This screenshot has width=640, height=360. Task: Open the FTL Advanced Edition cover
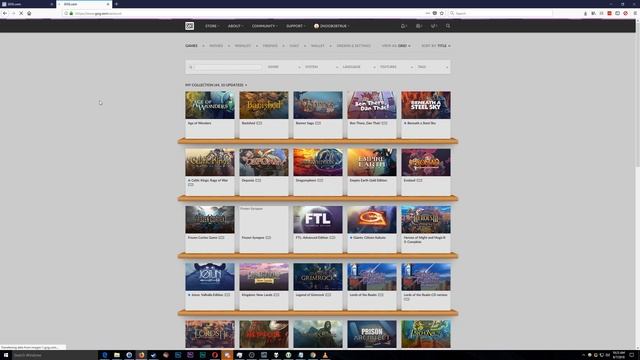(318, 219)
